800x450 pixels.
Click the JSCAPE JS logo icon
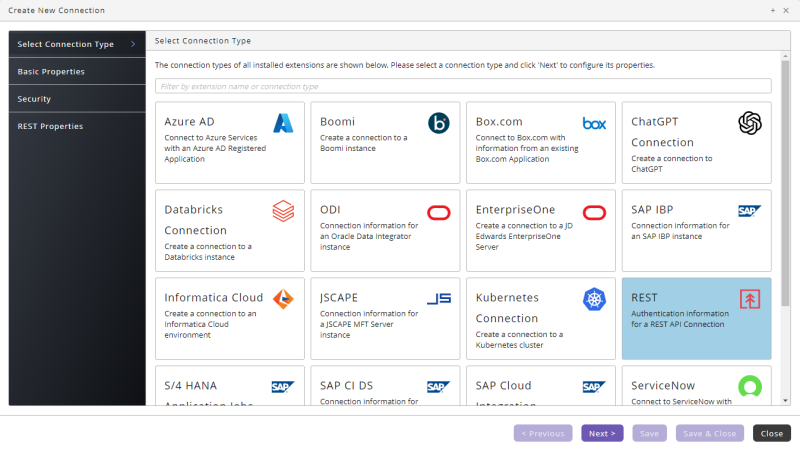coord(439,298)
